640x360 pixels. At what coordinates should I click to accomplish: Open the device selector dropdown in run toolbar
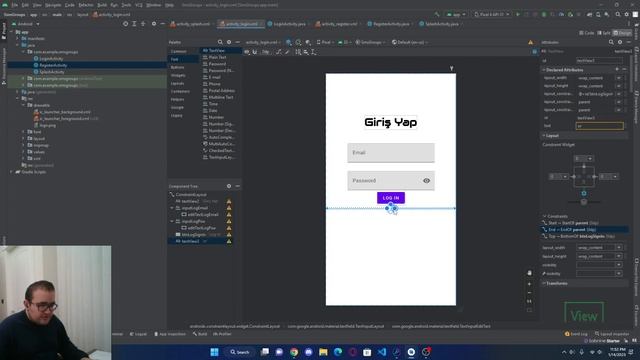(x=492, y=14)
